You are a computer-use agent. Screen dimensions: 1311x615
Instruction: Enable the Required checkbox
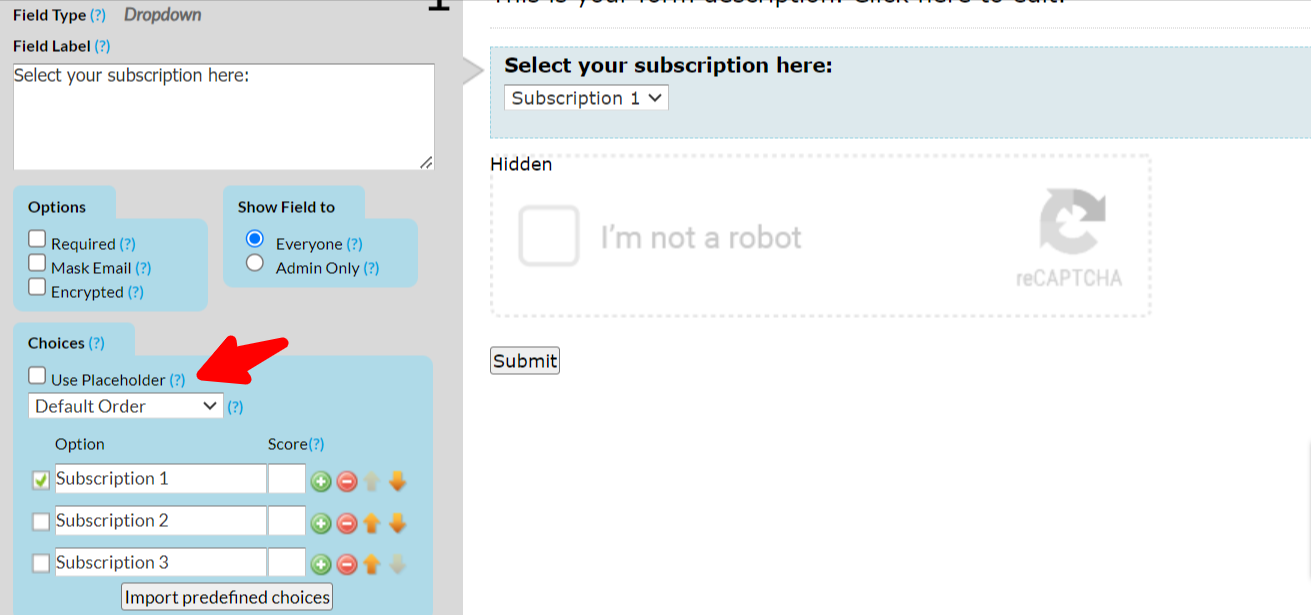coord(37,239)
